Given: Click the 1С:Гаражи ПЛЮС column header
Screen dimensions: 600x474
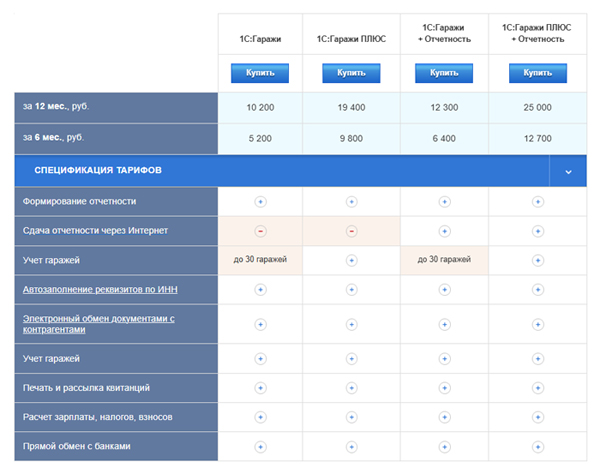Looking at the screenshot, I should click(351, 39).
